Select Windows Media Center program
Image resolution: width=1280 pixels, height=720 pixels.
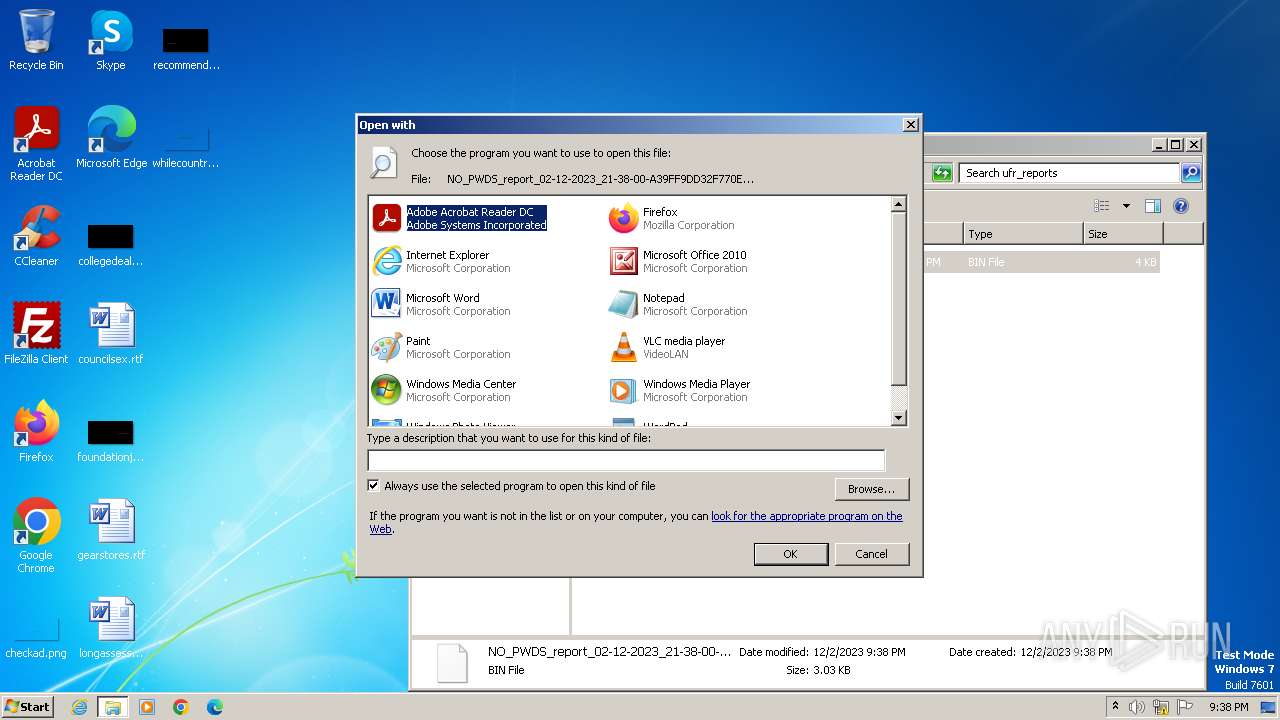(x=444, y=390)
